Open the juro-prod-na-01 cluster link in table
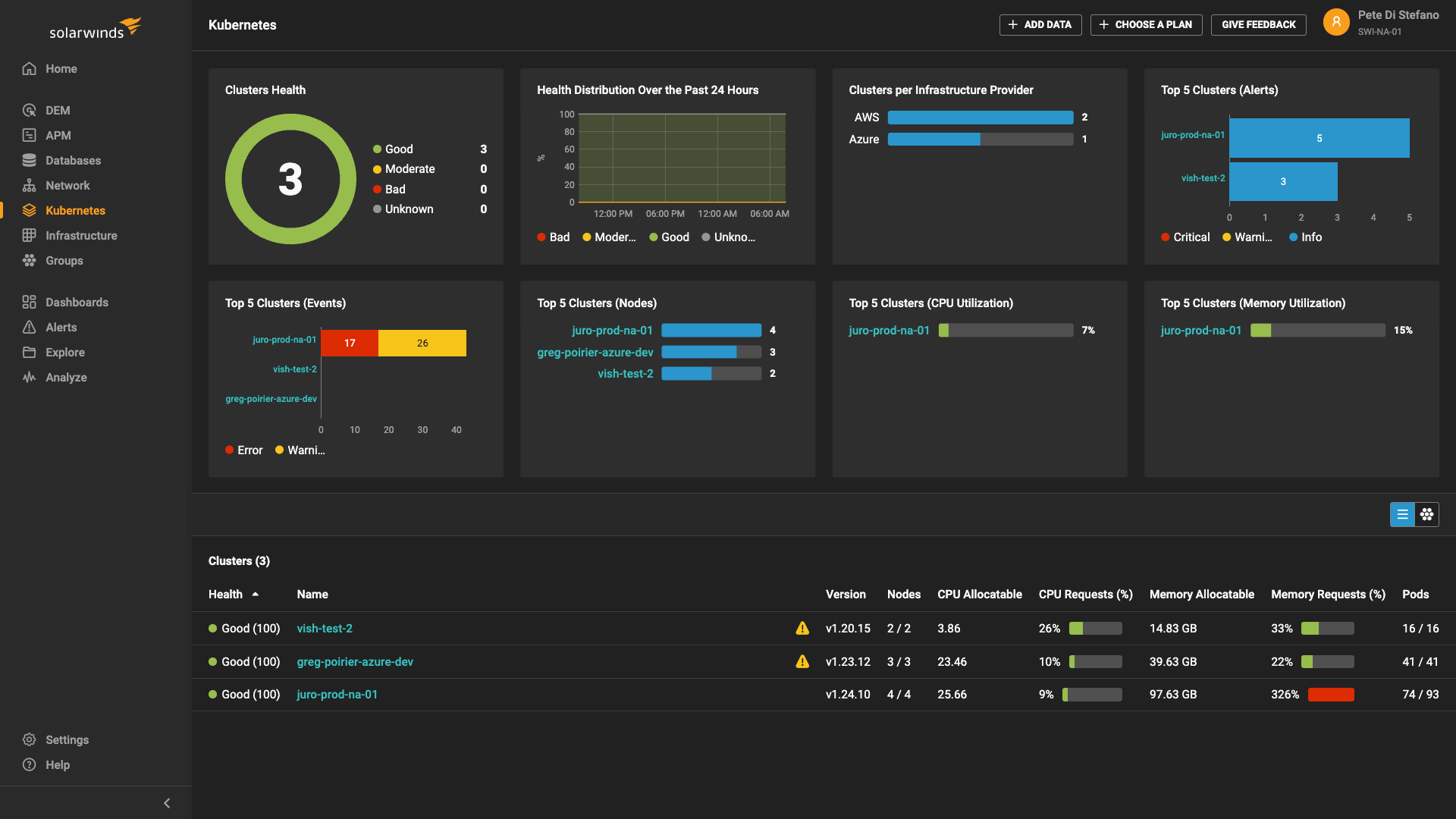The width and height of the screenshot is (1456, 819). 337,695
